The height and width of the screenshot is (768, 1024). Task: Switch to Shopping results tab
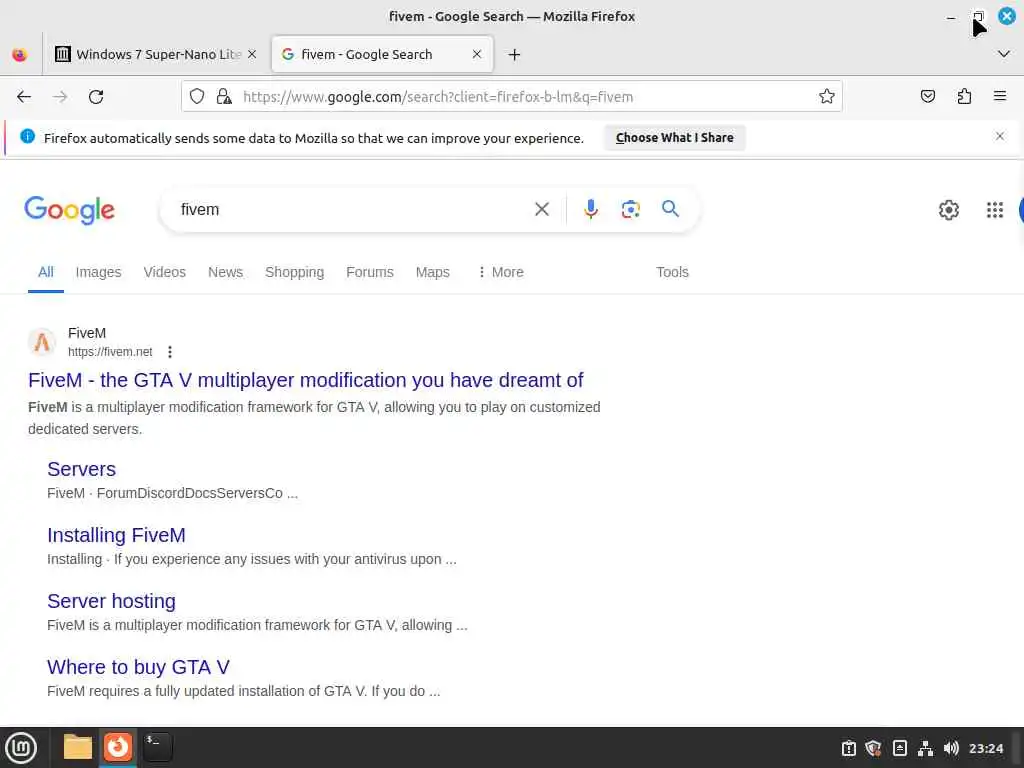295,272
